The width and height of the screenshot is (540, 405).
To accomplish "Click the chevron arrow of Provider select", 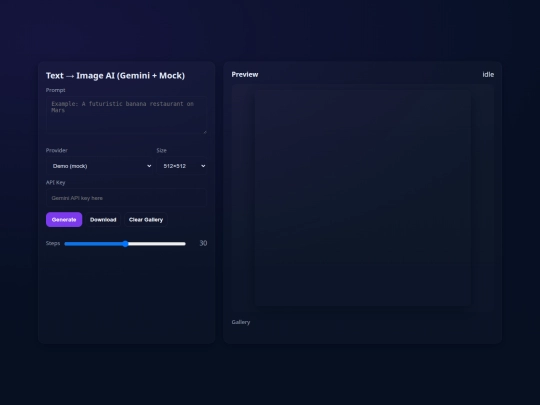I will tap(149, 166).
